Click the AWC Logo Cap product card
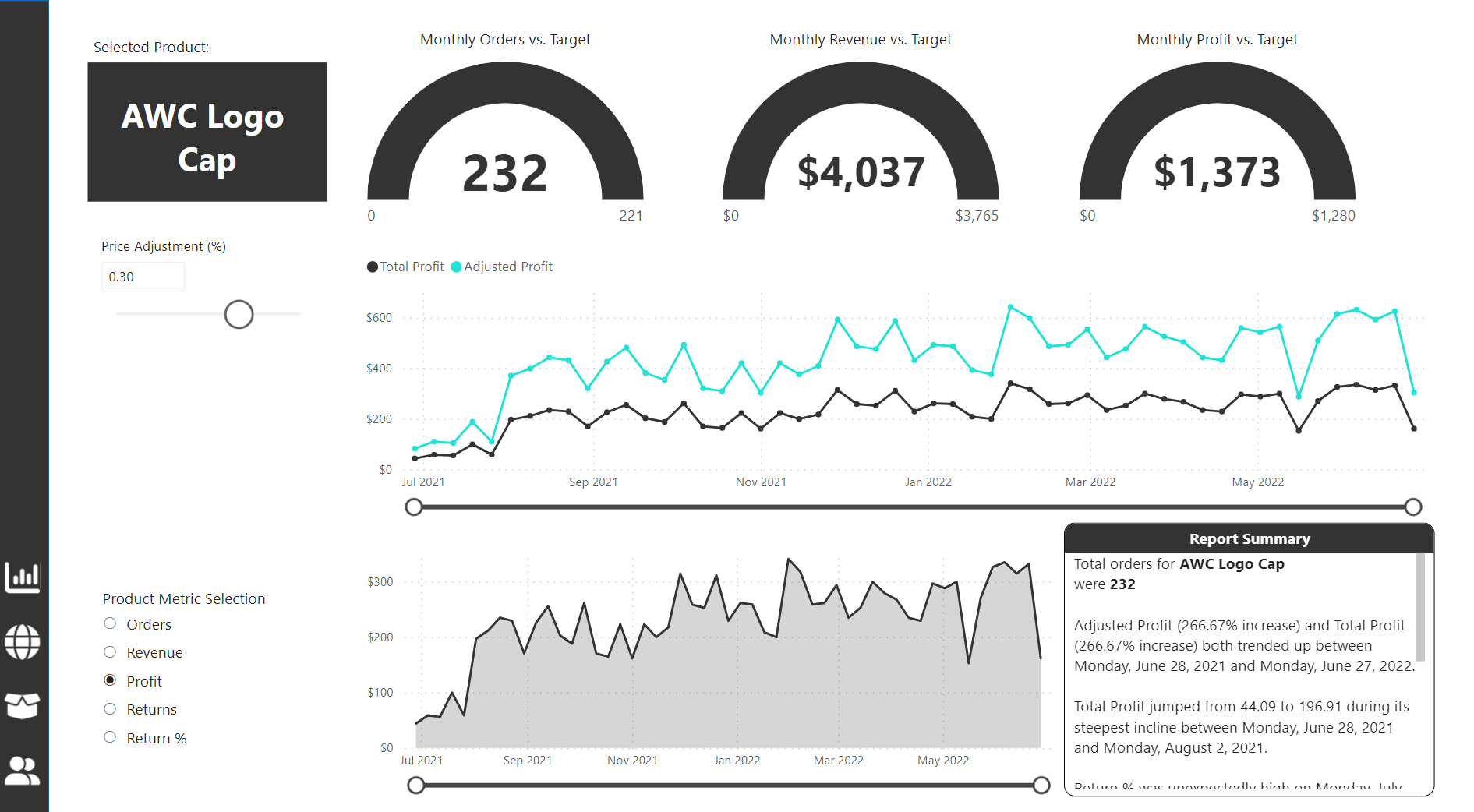 (207, 132)
